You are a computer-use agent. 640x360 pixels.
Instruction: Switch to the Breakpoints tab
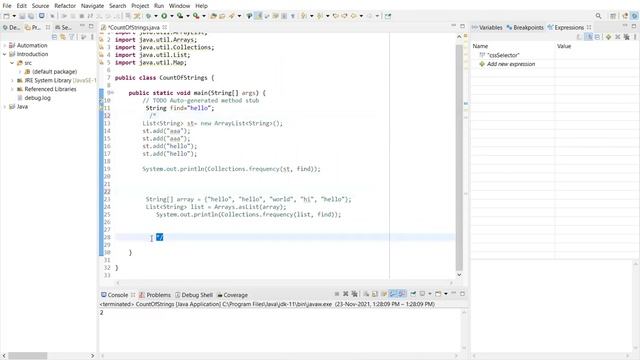[525, 27]
